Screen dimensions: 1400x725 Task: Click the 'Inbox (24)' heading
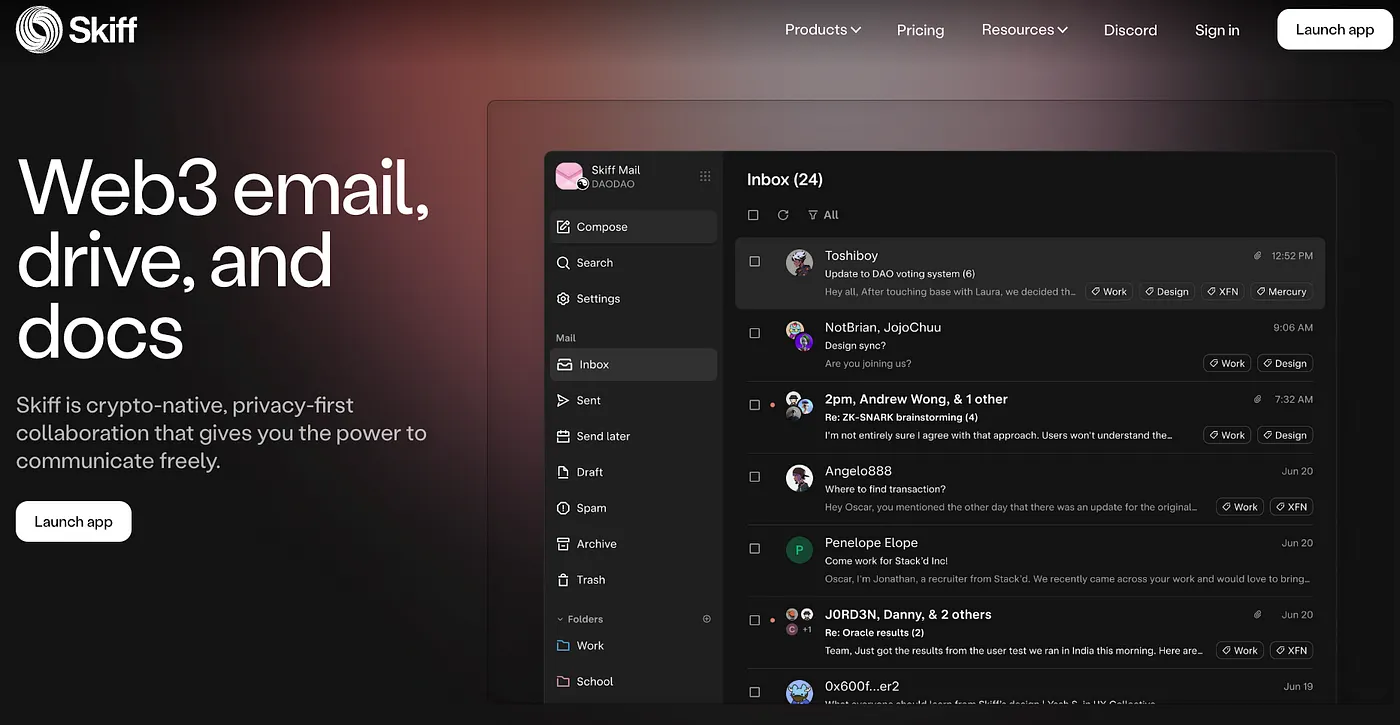coord(785,180)
